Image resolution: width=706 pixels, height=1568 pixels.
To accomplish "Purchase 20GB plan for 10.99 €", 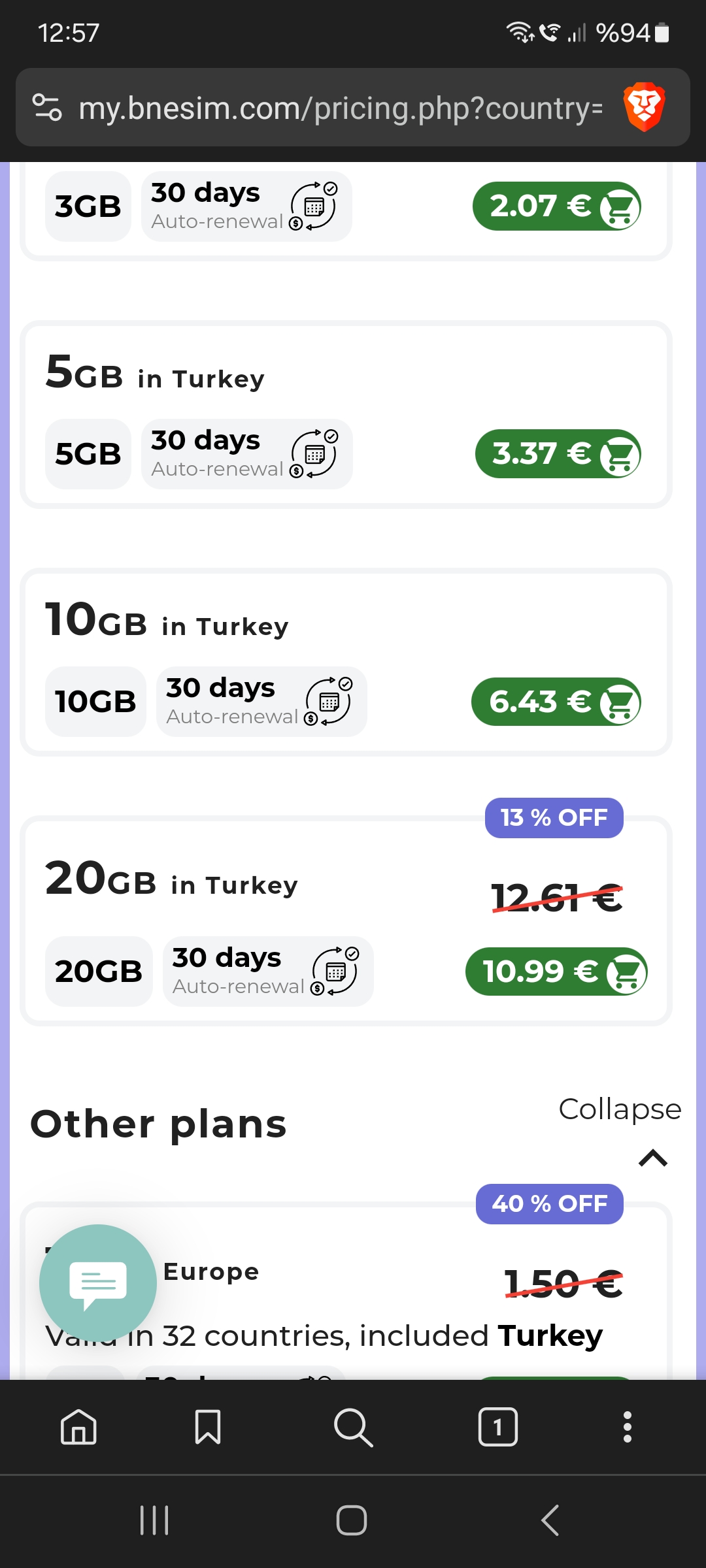I will click(x=556, y=972).
